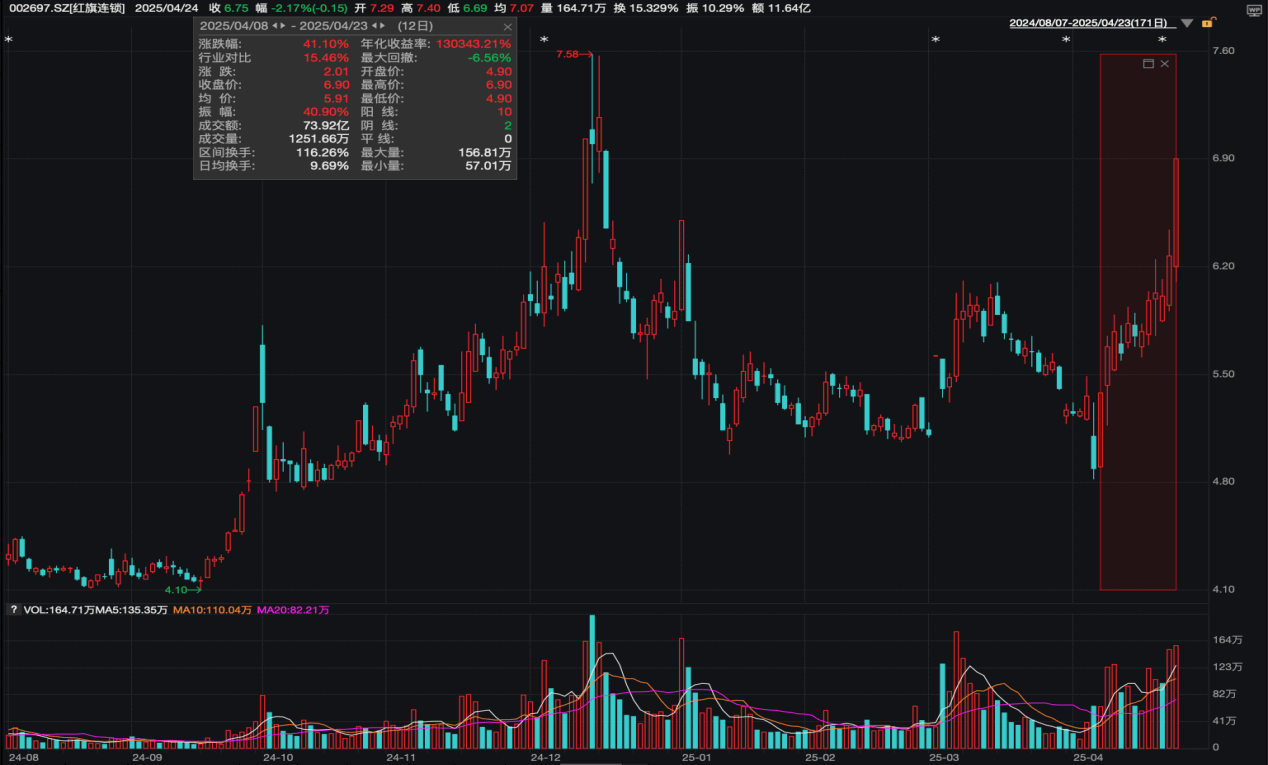Click the rightmost asterisk marker above selection
Image resolution: width=1268 pixels, height=765 pixels.
coord(1162,40)
